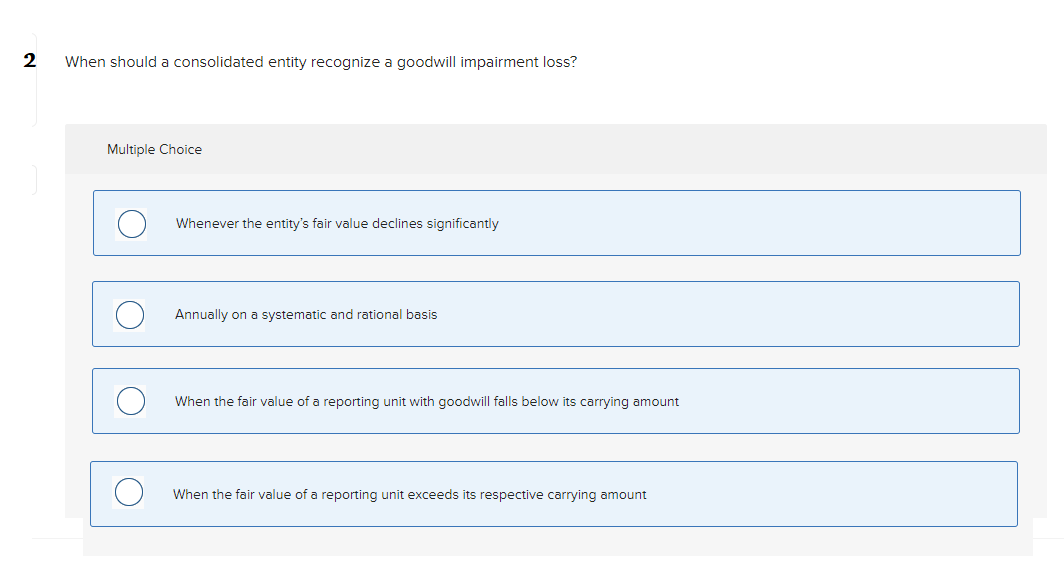Select the radio button for 'Whenever the entity's fair value declines significantly'
The width and height of the screenshot is (1064, 578).
pyautogui.click(x=131, y=224)
